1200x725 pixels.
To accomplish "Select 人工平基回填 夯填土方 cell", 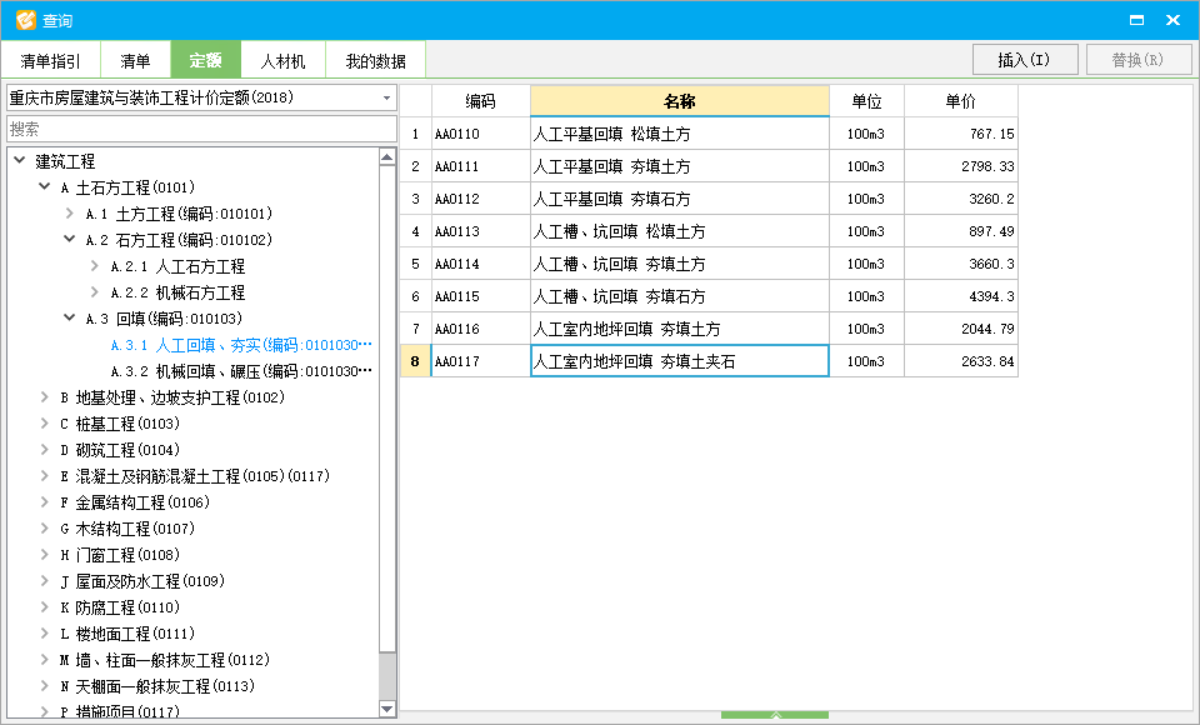I will tap(680, 166).
